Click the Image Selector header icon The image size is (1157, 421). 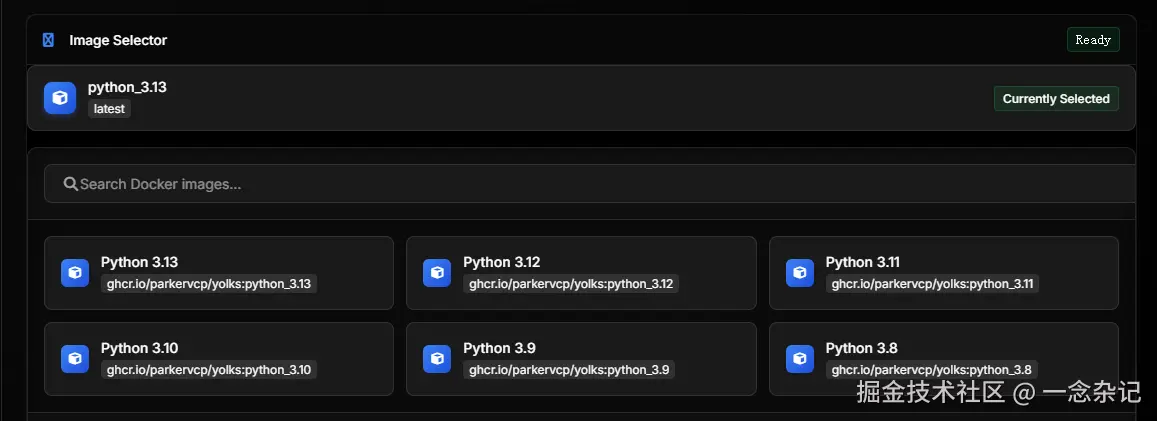48,40
